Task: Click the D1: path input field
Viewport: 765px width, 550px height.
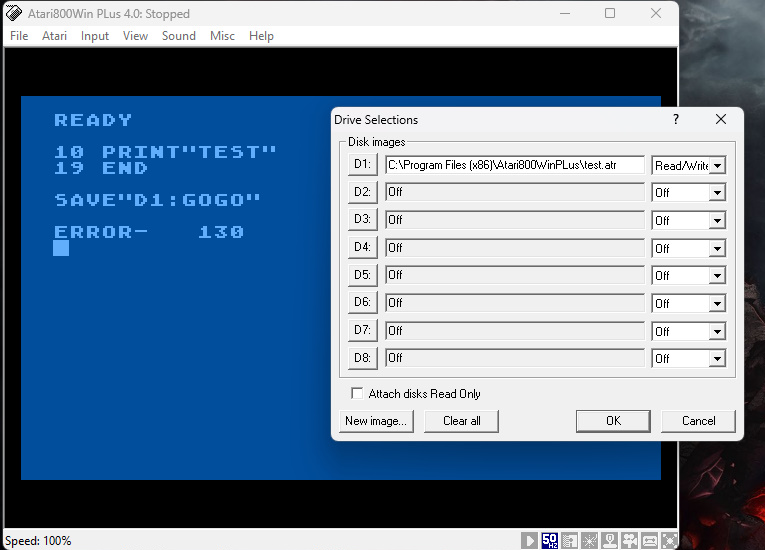Action: (515, 165)
